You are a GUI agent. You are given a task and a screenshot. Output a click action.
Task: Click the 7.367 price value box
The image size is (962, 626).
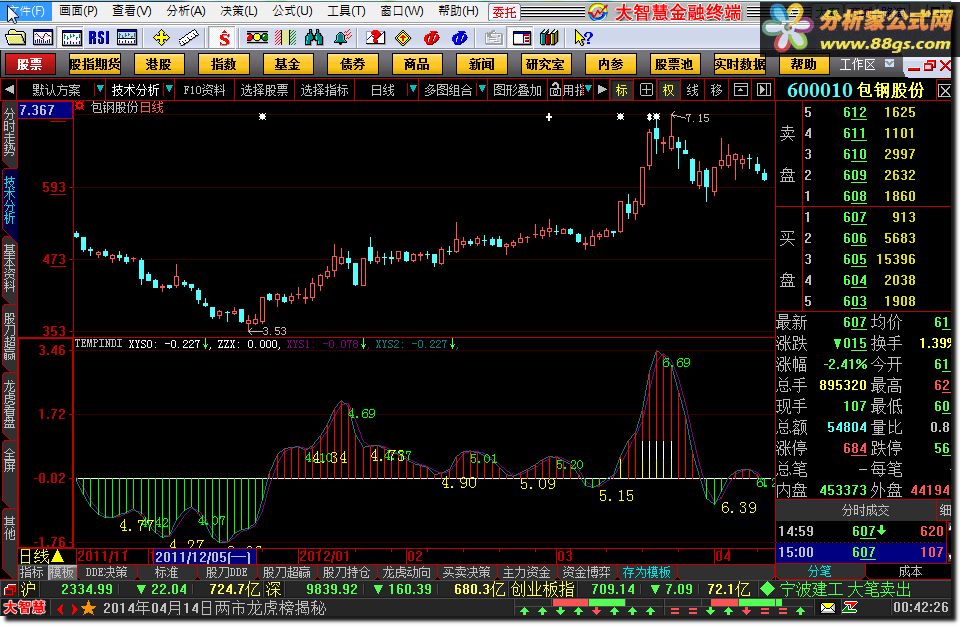[45, 110]
